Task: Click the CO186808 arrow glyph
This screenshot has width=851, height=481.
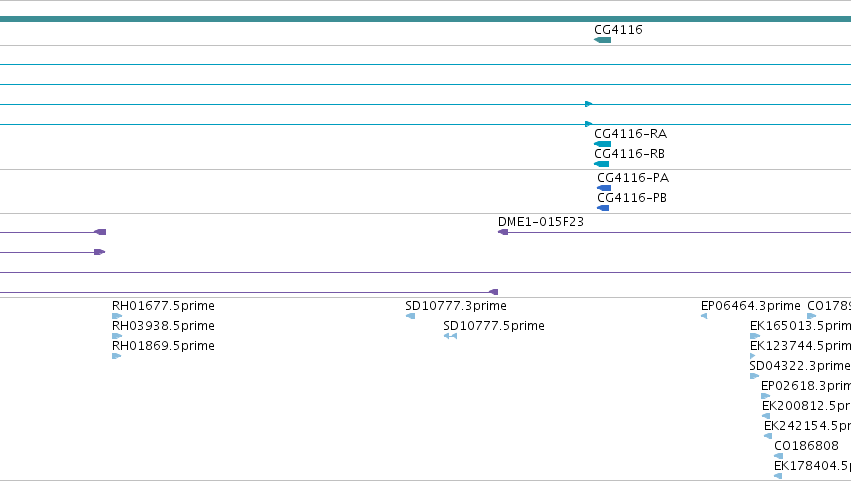Action: click(778, 456)
